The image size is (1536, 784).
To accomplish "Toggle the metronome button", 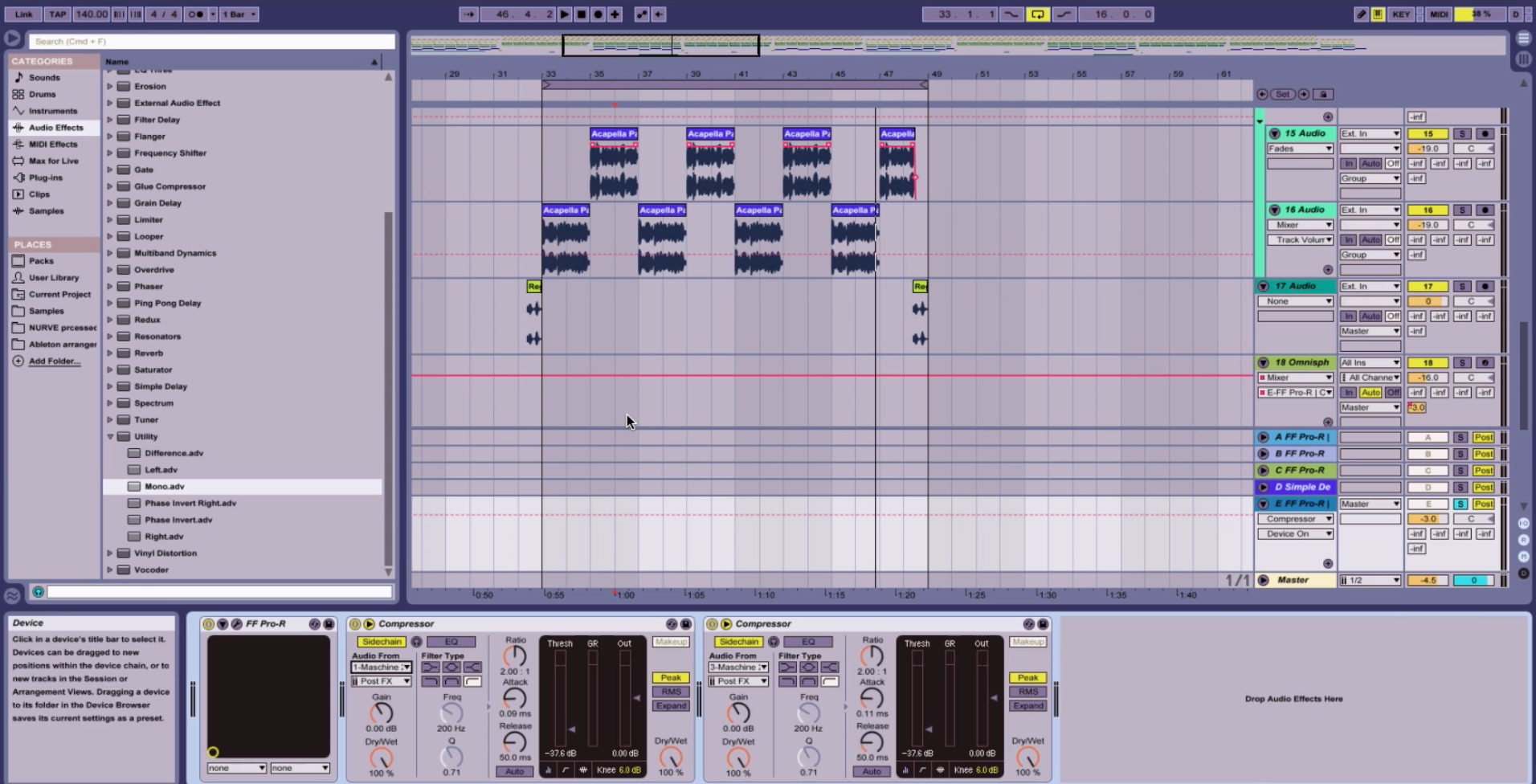I will tap(195, 14).
